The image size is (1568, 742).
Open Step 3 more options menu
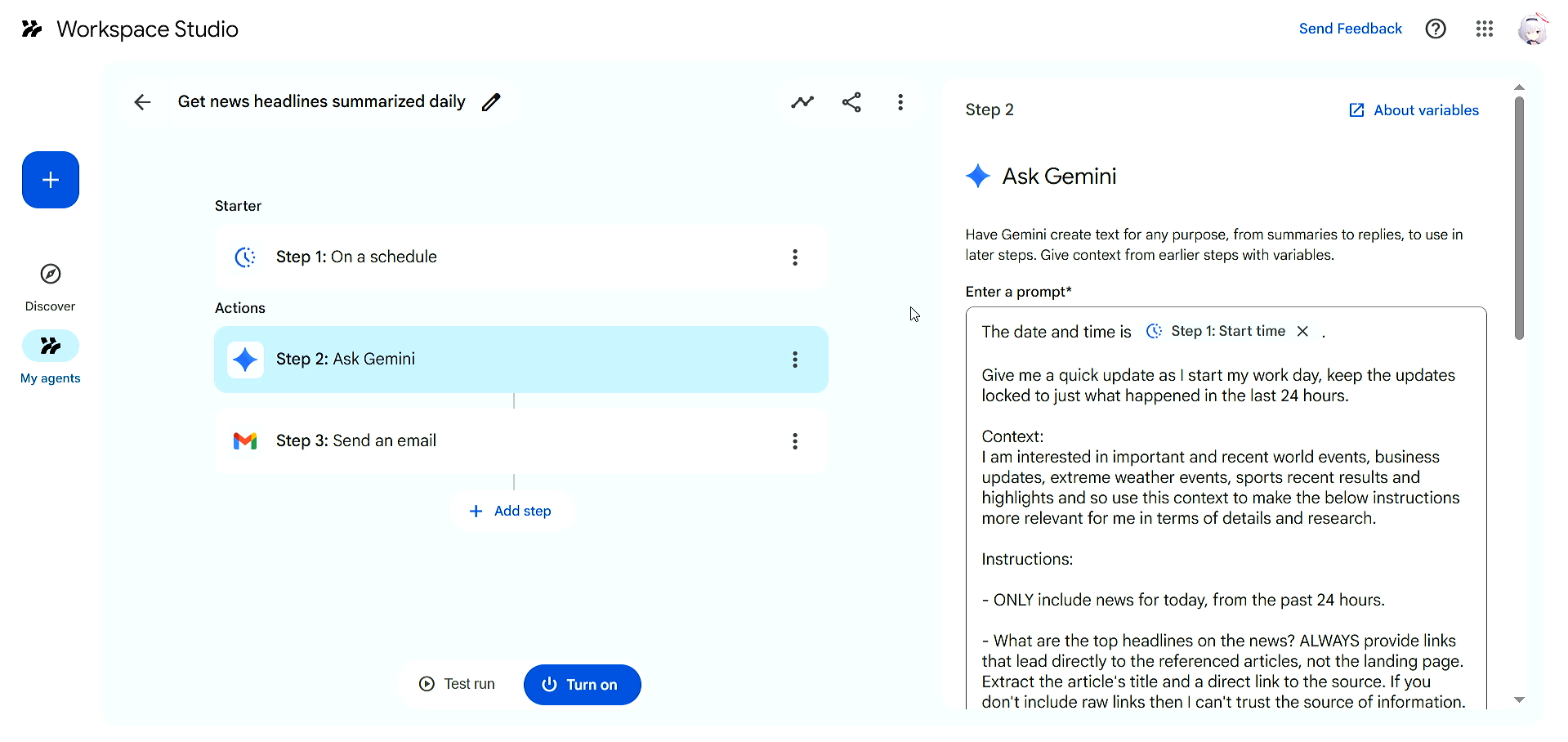click(794, 441)
